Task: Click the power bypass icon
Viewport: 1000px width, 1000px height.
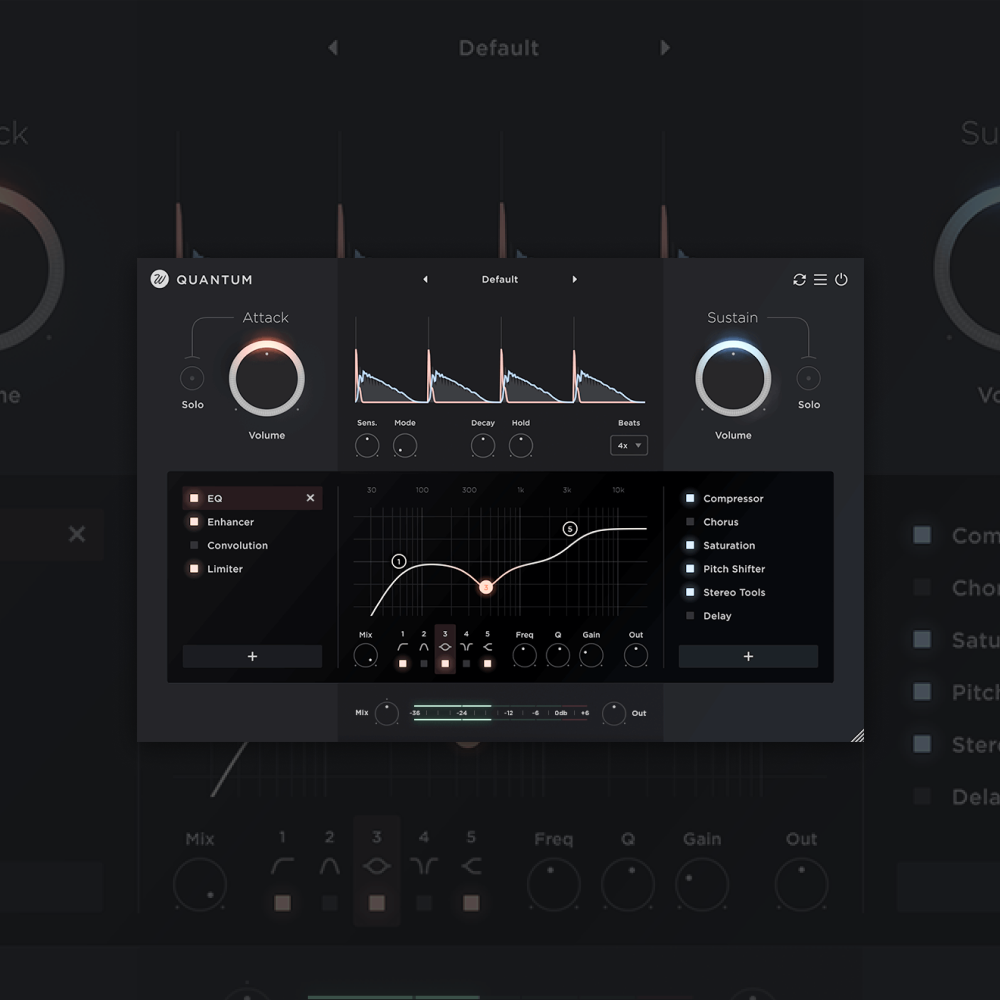Action: (841, 280)
